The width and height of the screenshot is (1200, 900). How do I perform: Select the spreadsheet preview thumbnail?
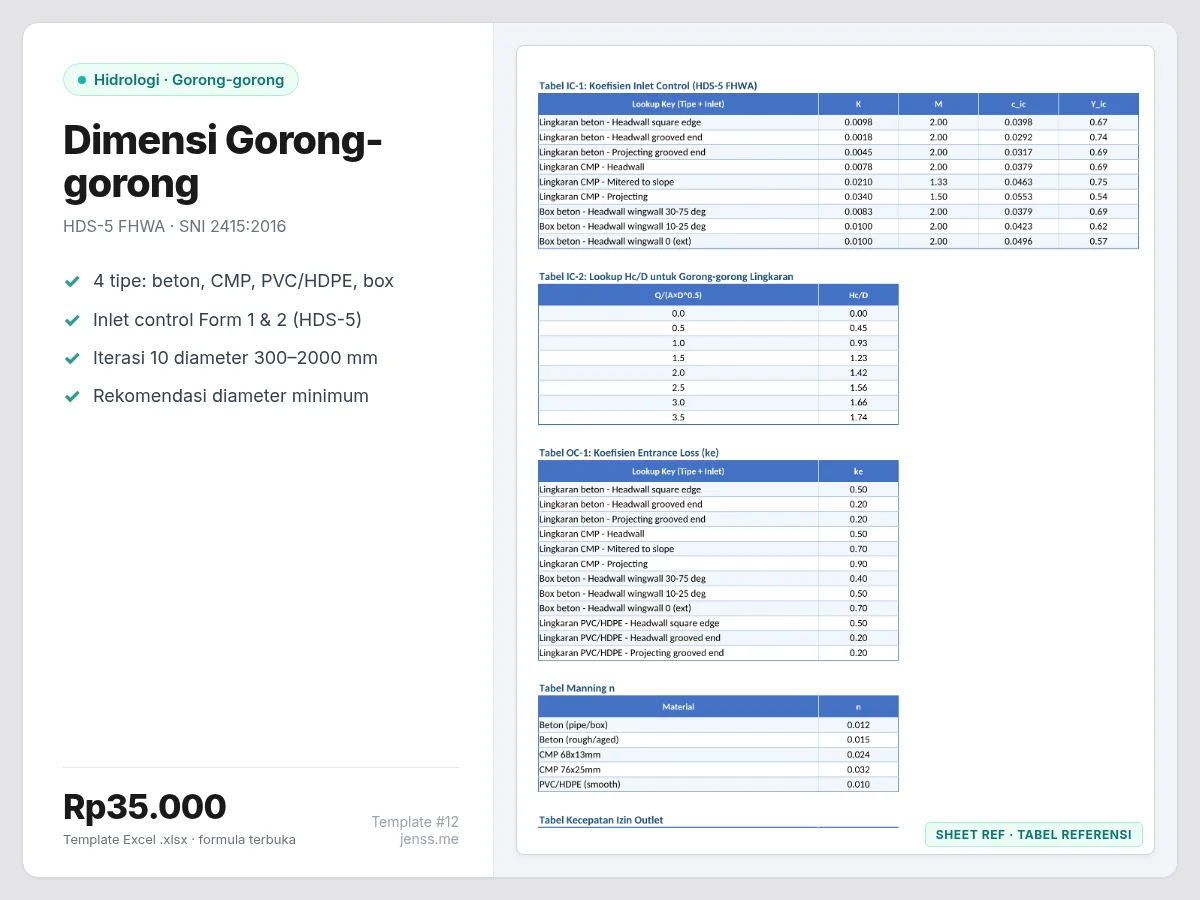pyautogui.click(x=835, y=450)
